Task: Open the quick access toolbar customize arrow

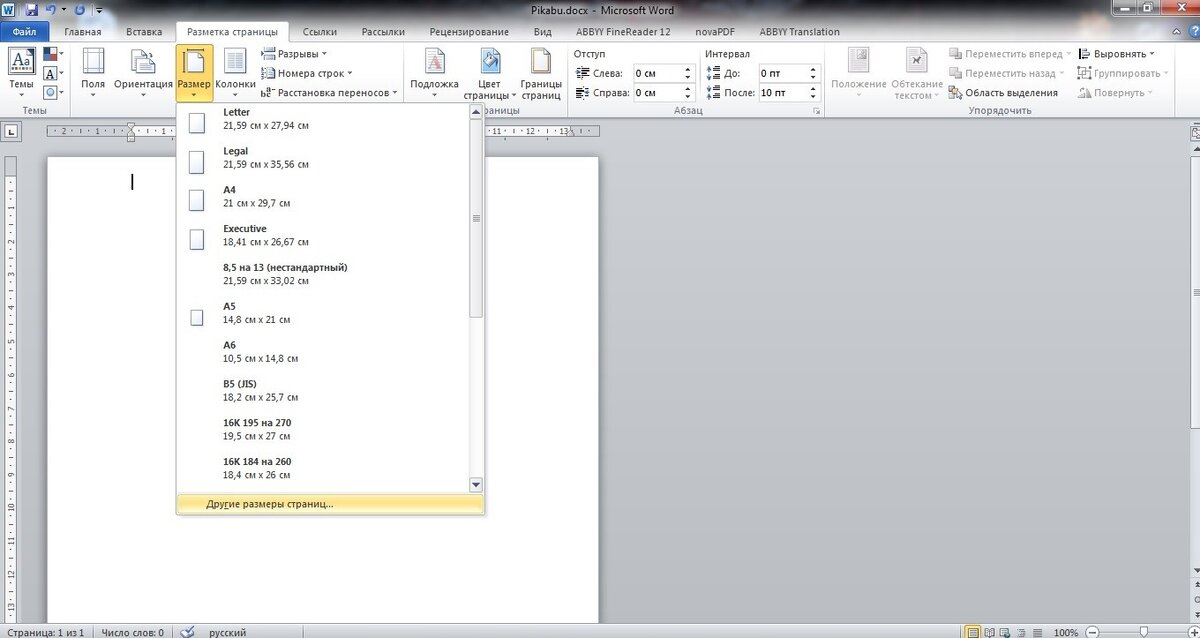Action: click(x=100, y=10)
